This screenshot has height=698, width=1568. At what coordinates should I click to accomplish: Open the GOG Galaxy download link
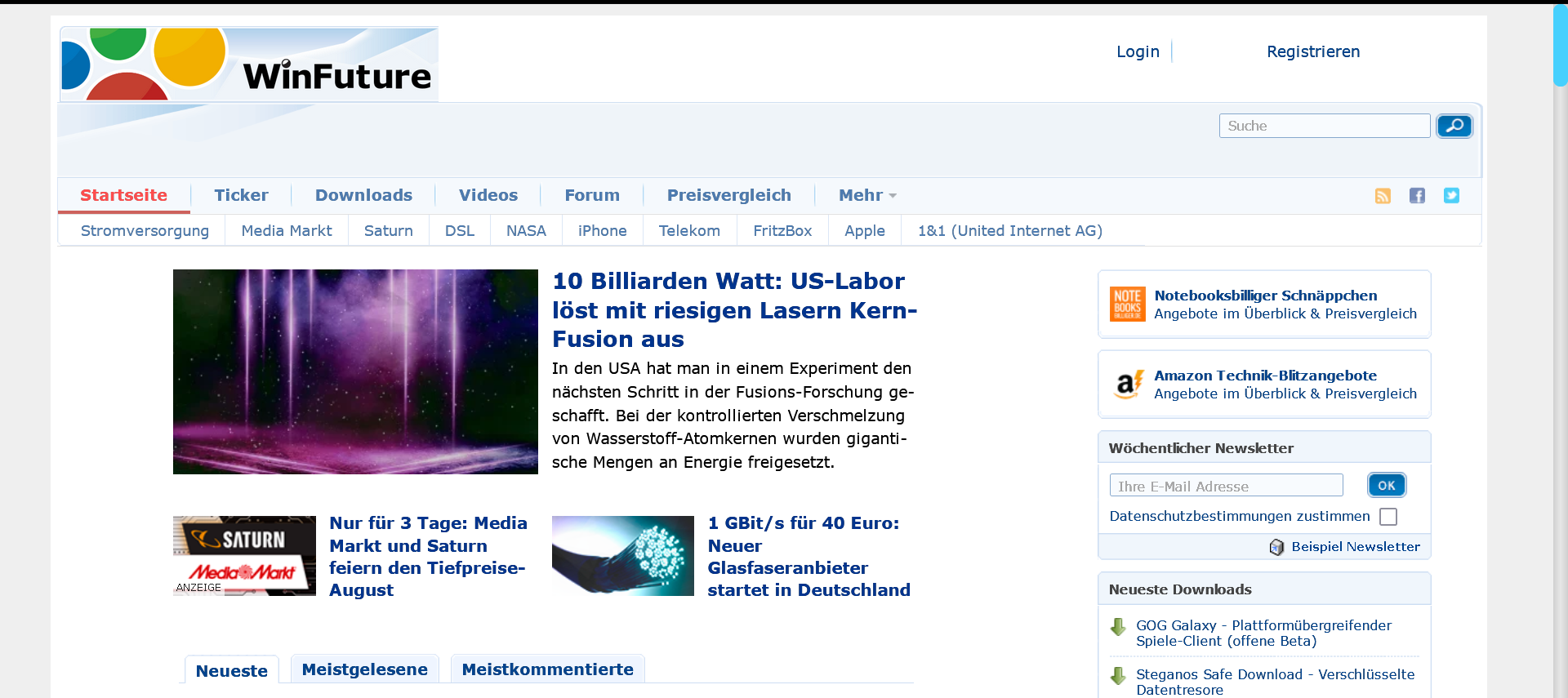(x=1263, y=634)
